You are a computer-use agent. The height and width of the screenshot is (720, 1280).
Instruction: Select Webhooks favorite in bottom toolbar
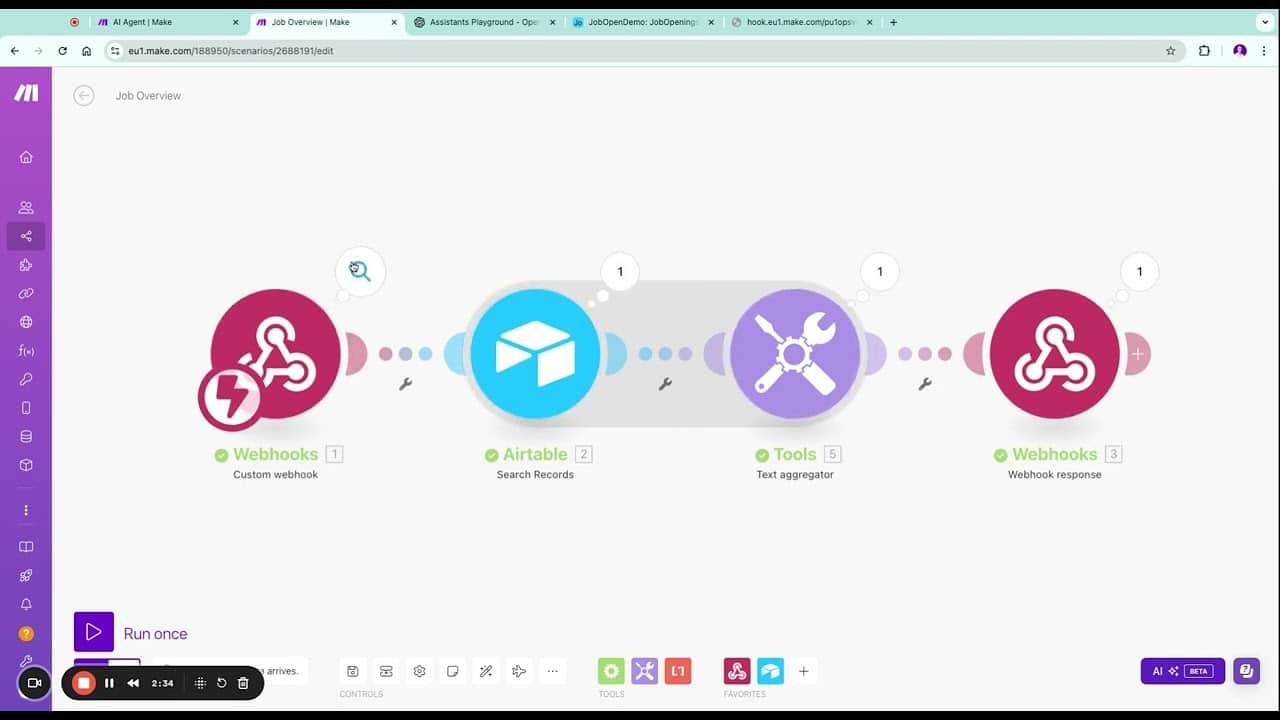tap(737, 671)
